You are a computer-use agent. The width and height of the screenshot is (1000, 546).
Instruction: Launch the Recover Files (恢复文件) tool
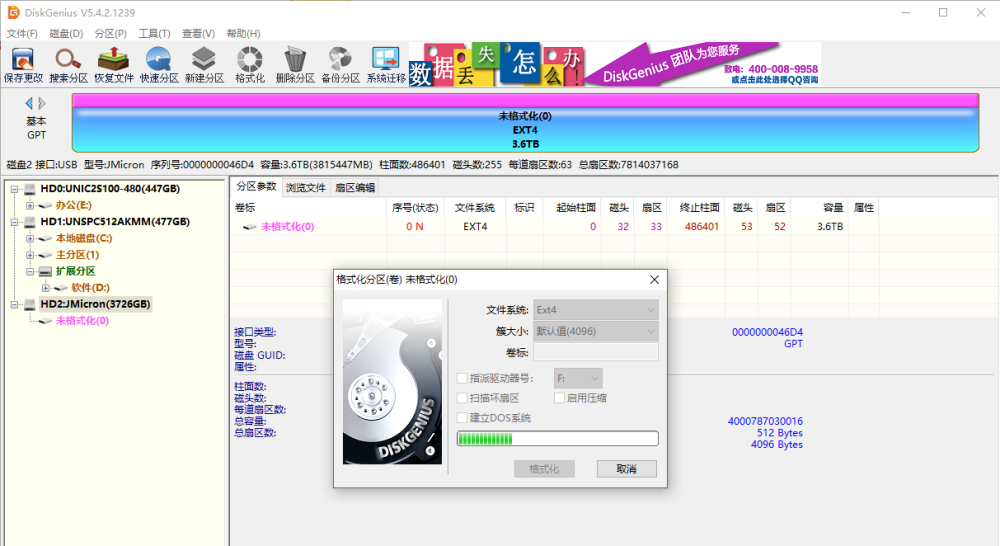pyautogui.click(x=114, y=65)
